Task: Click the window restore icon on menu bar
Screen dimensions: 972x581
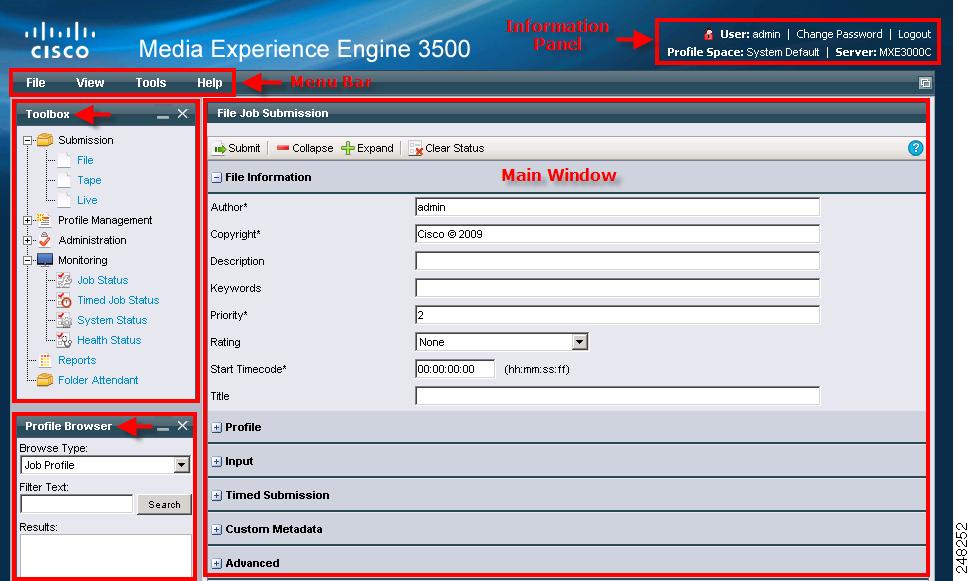Action: (x=925, y=83)
